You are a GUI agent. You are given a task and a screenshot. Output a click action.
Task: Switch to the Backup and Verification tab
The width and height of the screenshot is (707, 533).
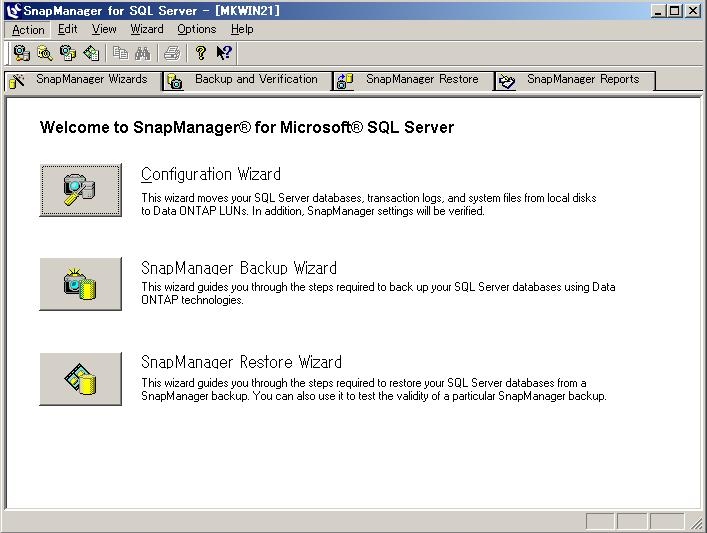point(248,80)
